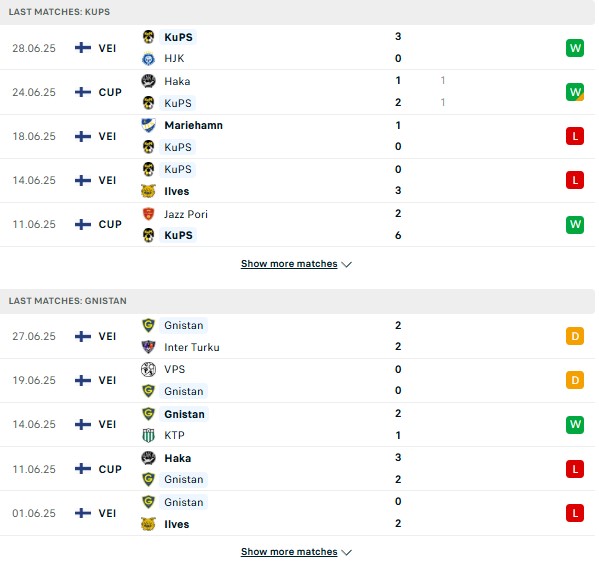Click chevron arrow beside lower Show more matches
The height and width of the screenshot is (572, 599).
(x=346, y=553)
